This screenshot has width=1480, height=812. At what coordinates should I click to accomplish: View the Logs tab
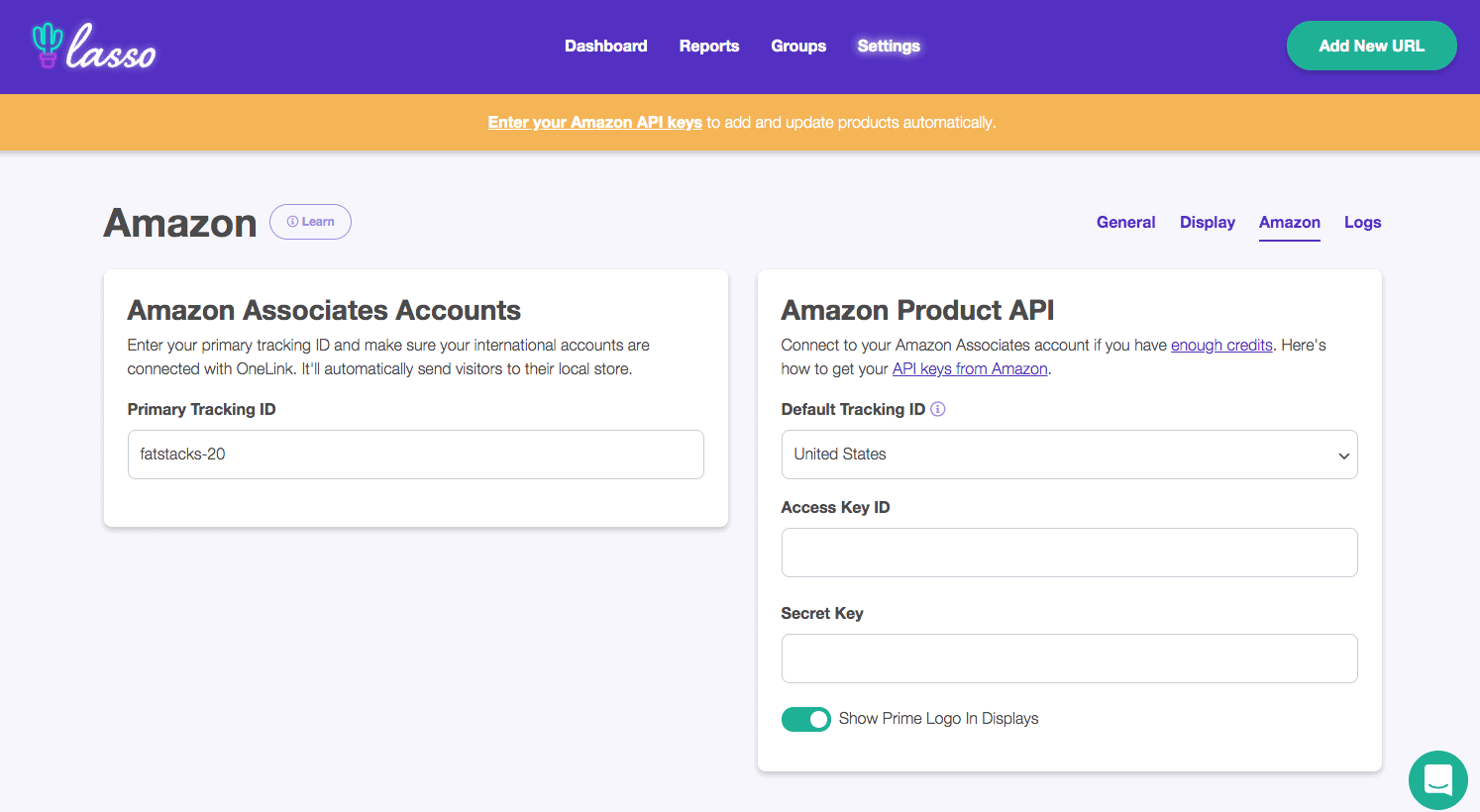1362,222
